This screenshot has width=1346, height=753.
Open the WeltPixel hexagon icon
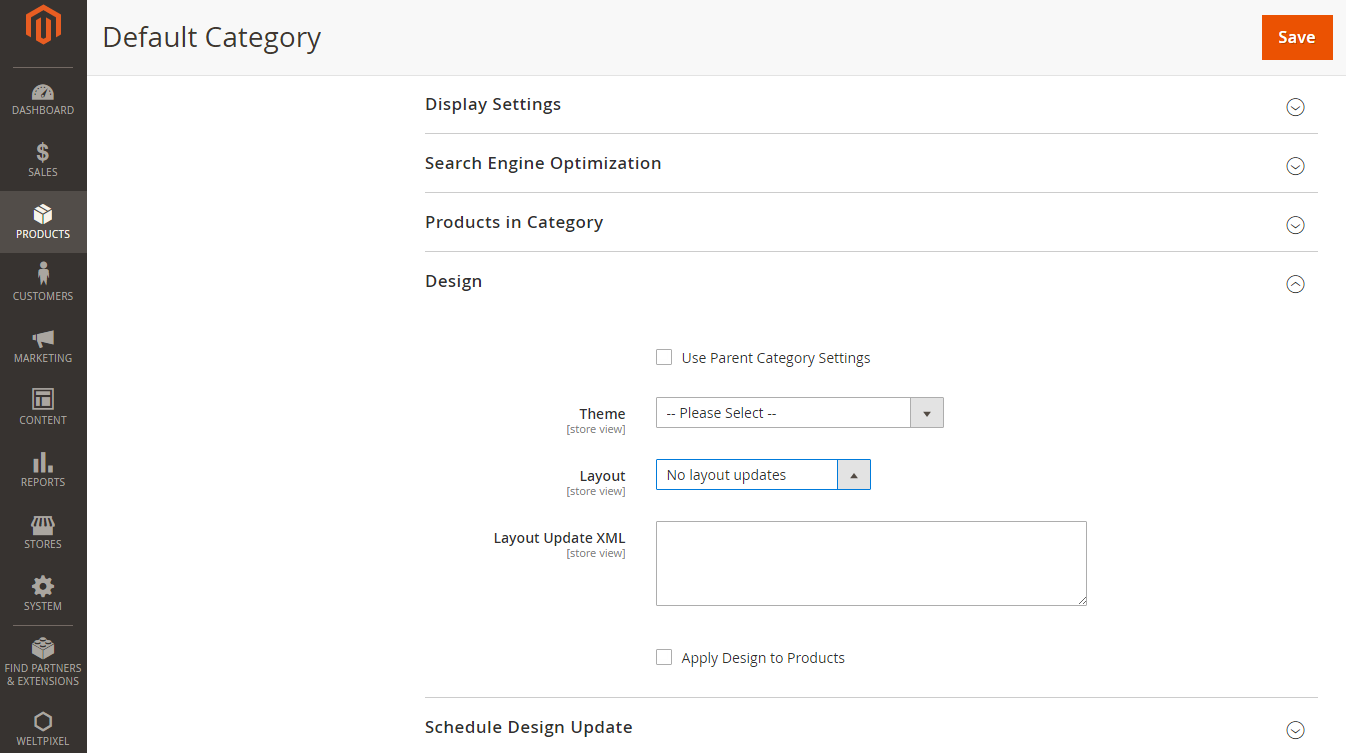(x=43, y=721)
